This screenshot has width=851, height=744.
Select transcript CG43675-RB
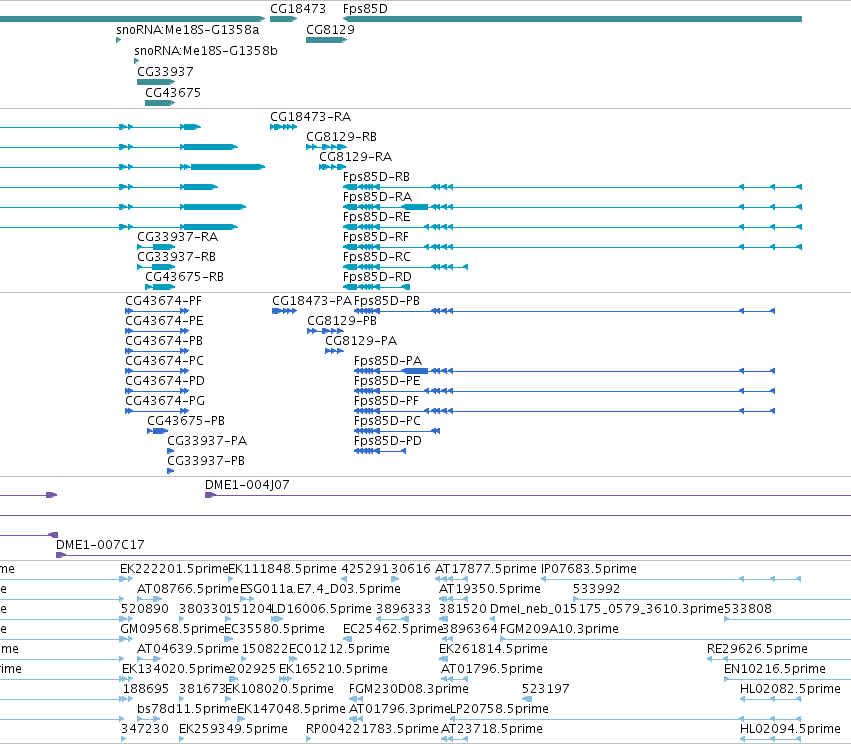click(185, 277)
